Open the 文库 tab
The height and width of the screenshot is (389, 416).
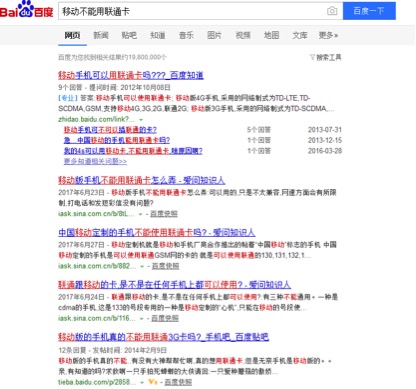(x=300, y=35)
